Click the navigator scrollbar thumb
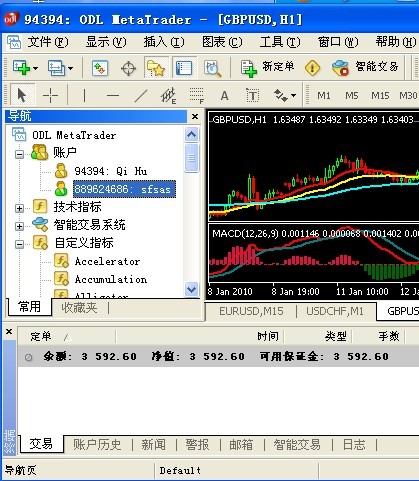 [192, 158]
